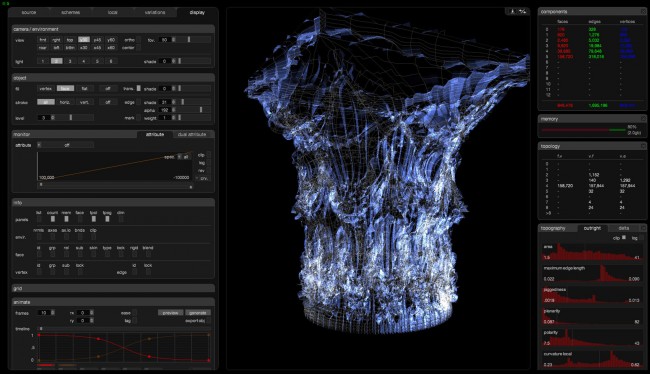
Task: Set the view to top
Action: click(70, 40)
